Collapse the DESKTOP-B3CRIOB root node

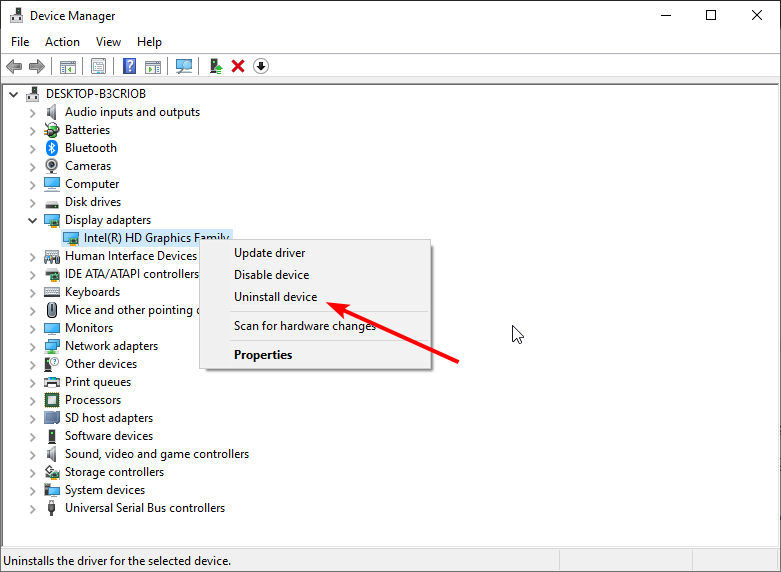pos(13,94)
